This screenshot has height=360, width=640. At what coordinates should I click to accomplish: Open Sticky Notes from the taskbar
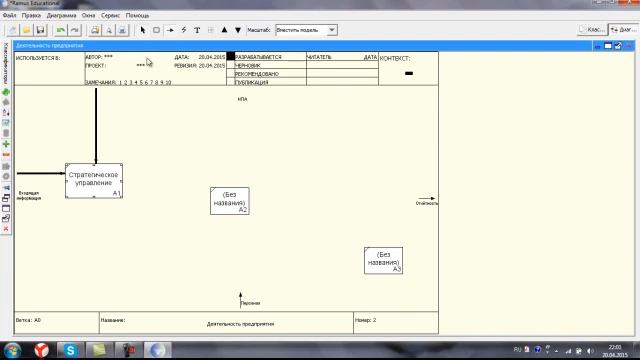tap(99, 350)
